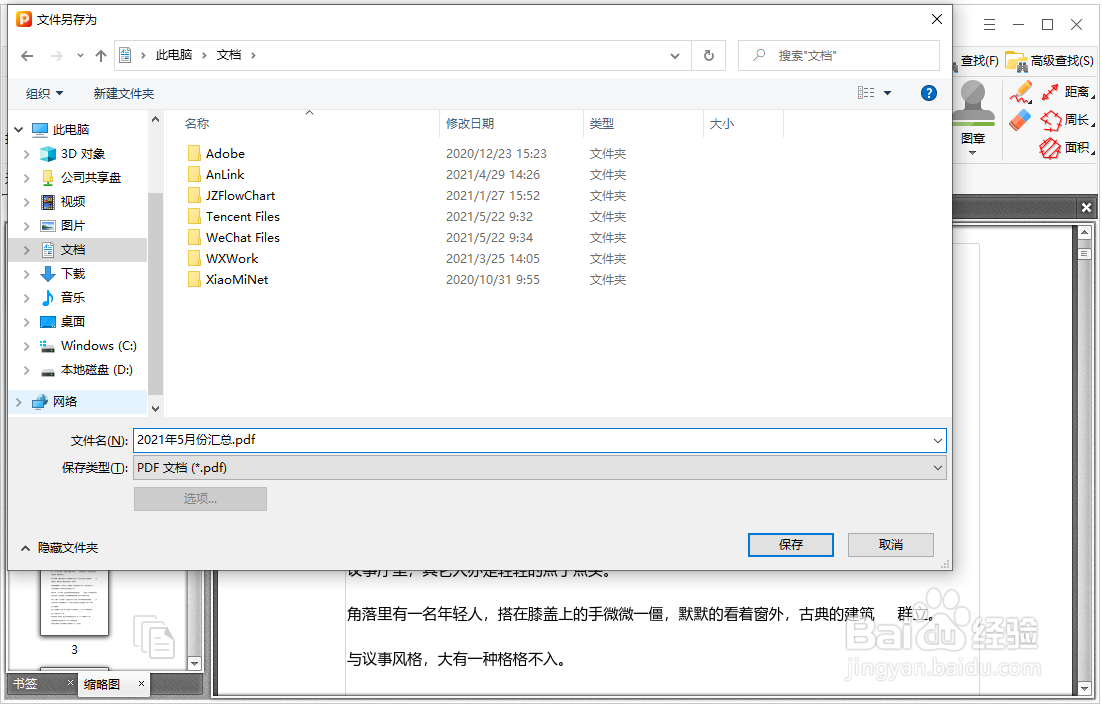
Task: Select the 面积 area tool
Action: 1068,148
